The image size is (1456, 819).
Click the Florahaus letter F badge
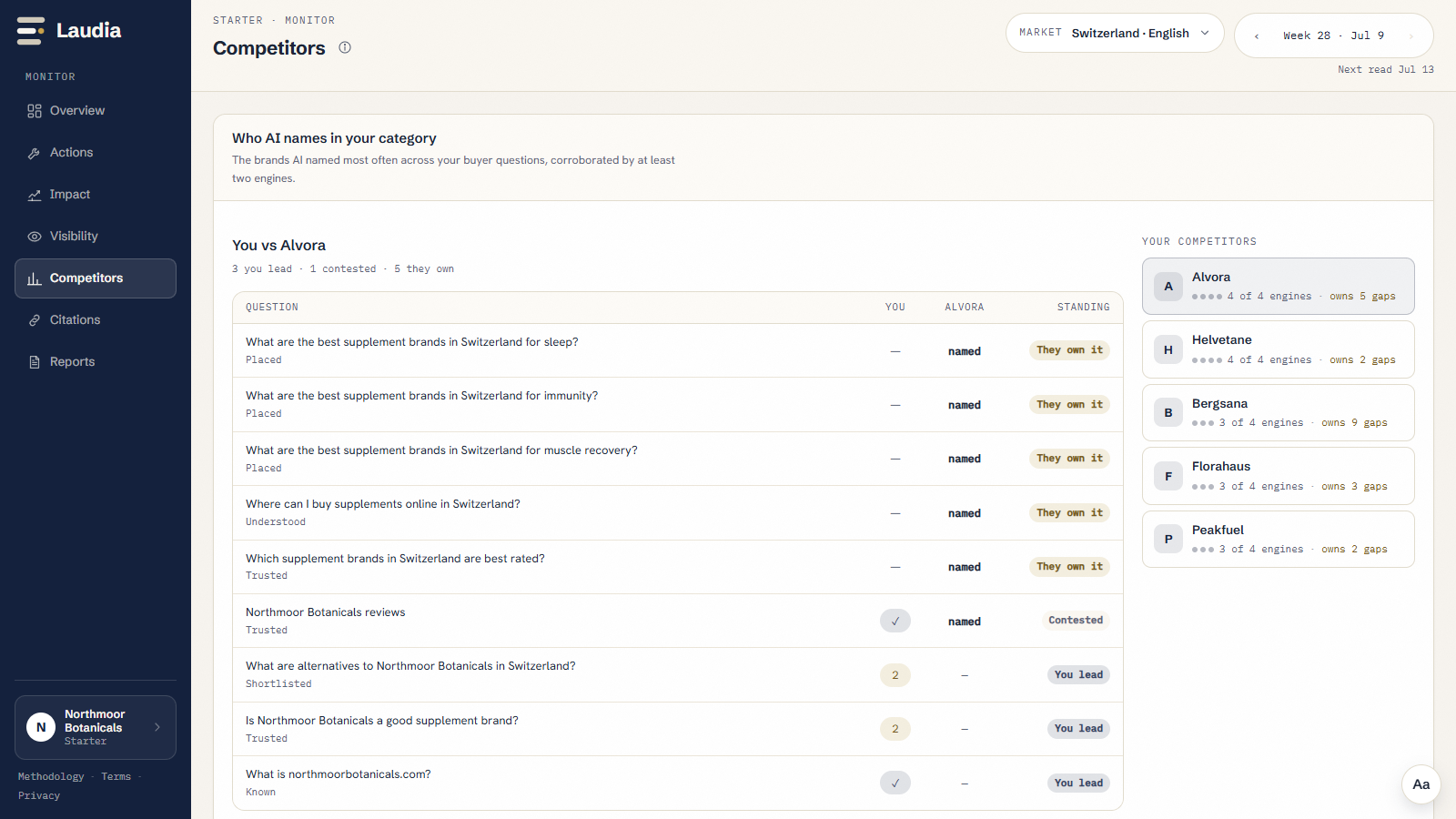(1168, 476)
